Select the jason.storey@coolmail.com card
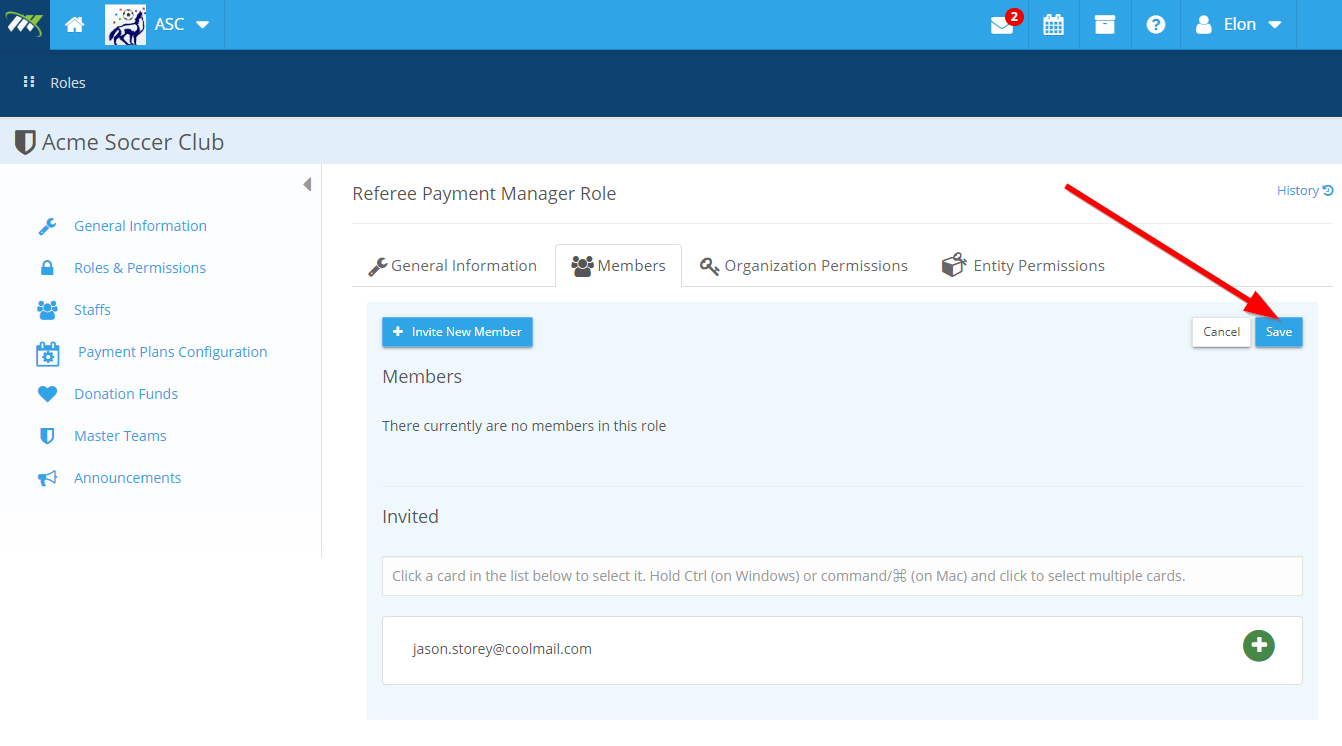This screenshot has width=1342, height=746. pyautogui.click(x=842, y=650)
